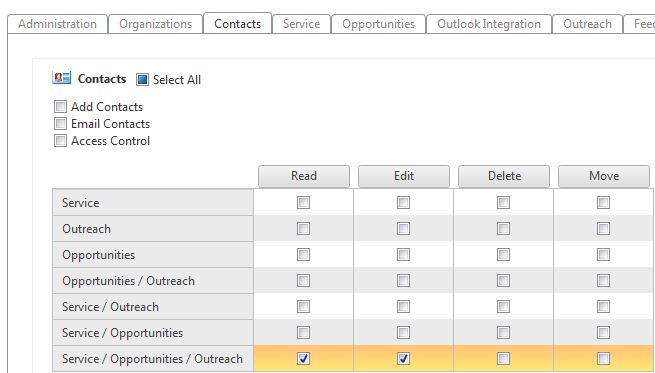
Task: Check Read for Opportunities / Outreach row
Action: point(303,280)
